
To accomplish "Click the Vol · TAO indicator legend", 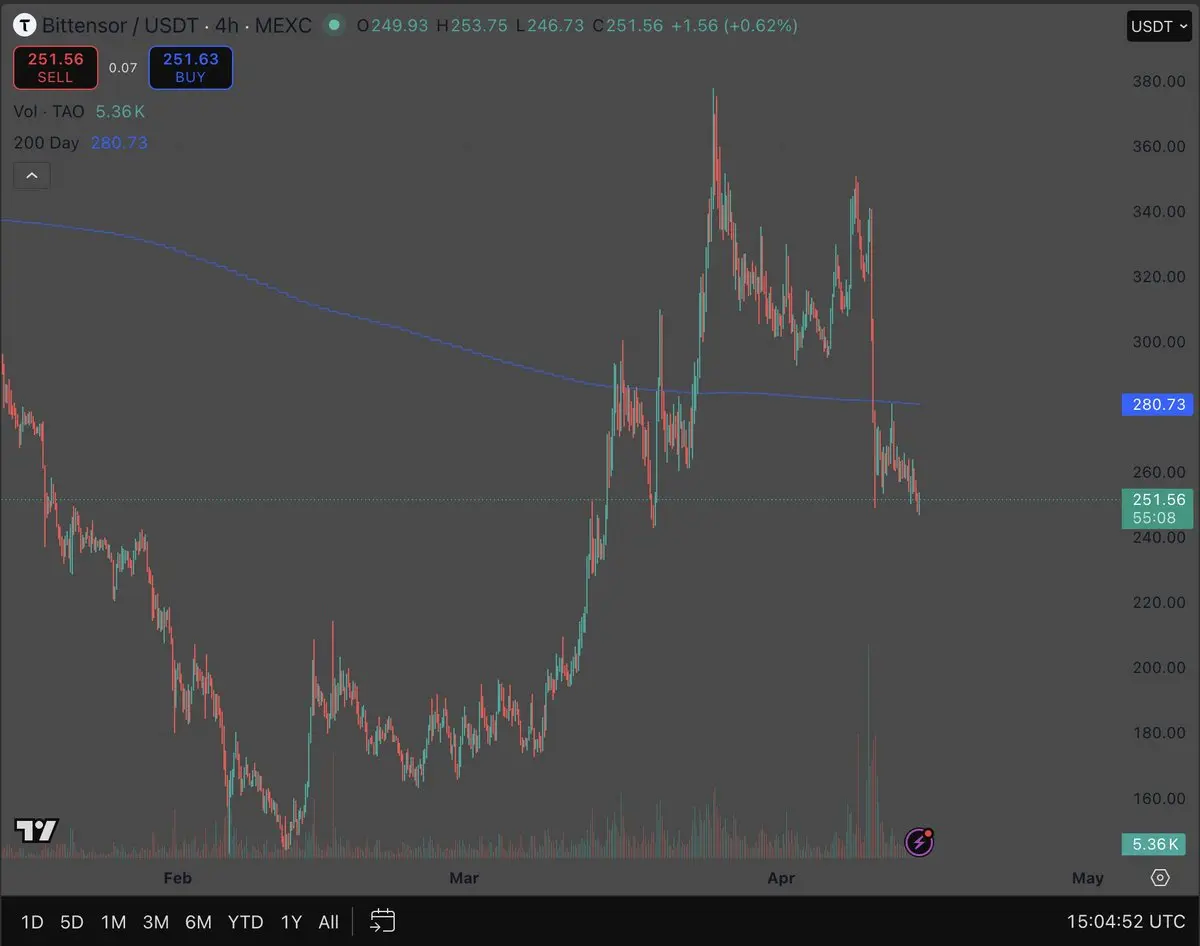I will (49, 112).
